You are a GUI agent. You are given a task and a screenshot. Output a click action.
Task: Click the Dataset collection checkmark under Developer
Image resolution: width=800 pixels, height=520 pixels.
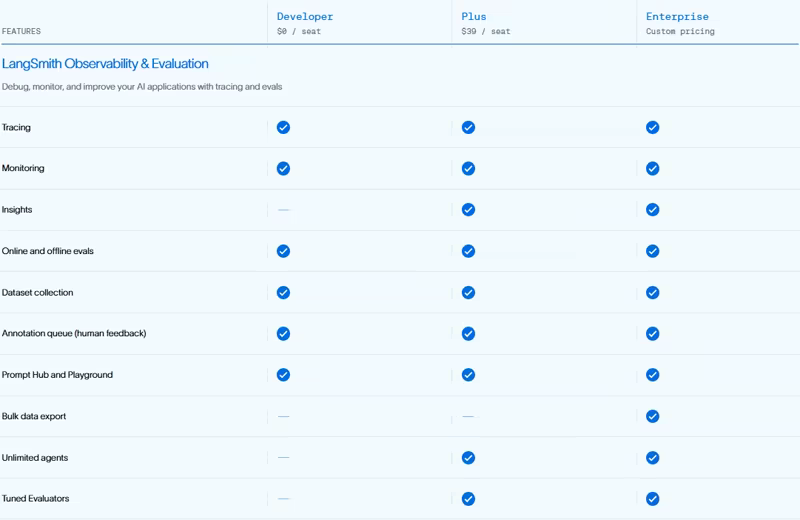click(283, 292)
